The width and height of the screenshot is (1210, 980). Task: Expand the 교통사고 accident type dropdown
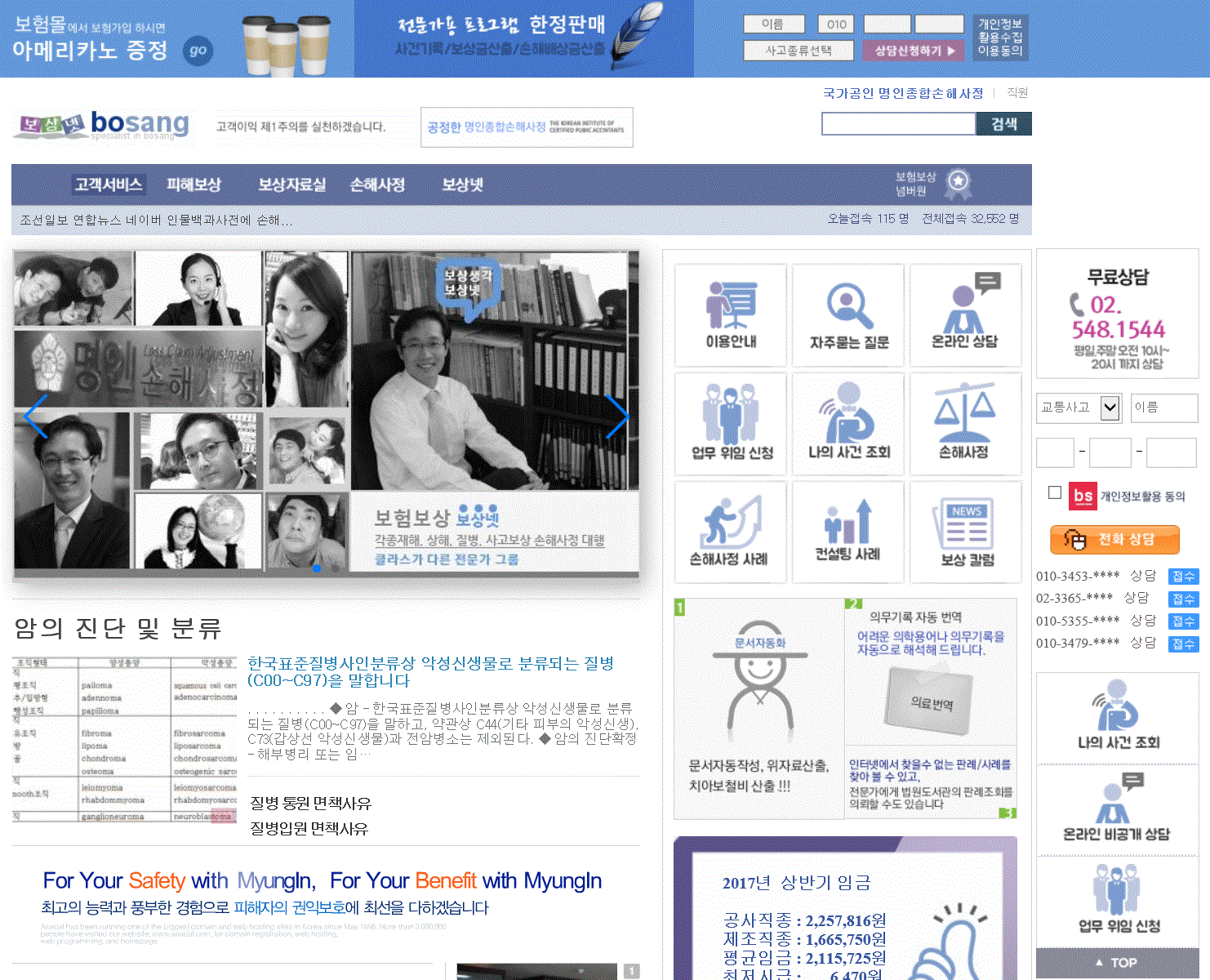pyautogui.click(x=1109, y=408)
